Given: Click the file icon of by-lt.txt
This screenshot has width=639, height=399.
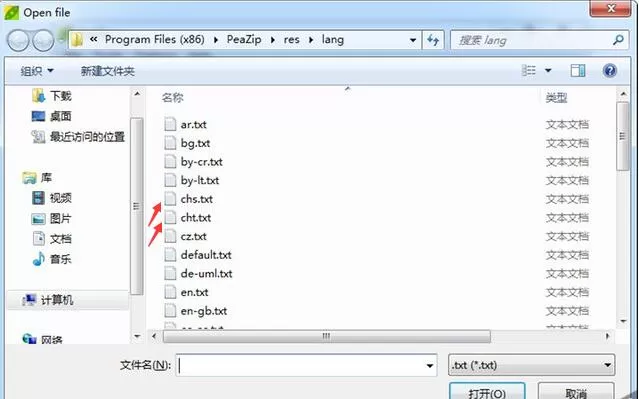Looking at the screenshot, I should (170, 180).
